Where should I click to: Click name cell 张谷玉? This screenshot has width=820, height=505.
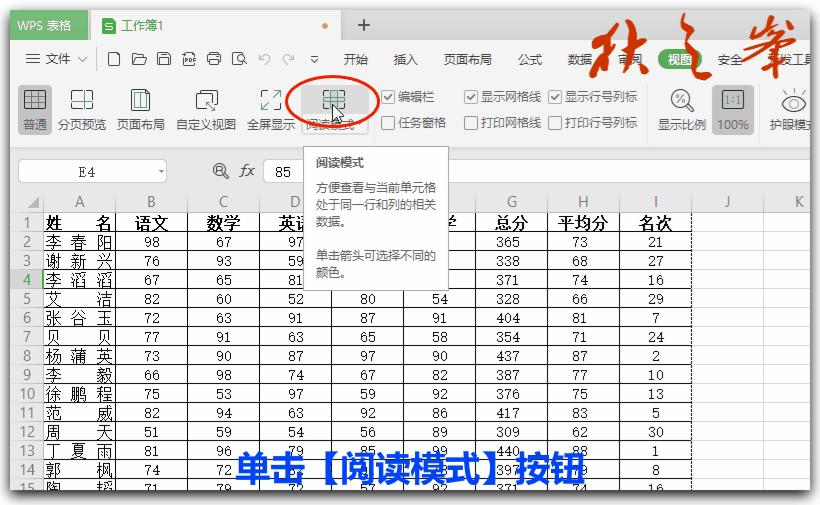[x=79, y=318]
